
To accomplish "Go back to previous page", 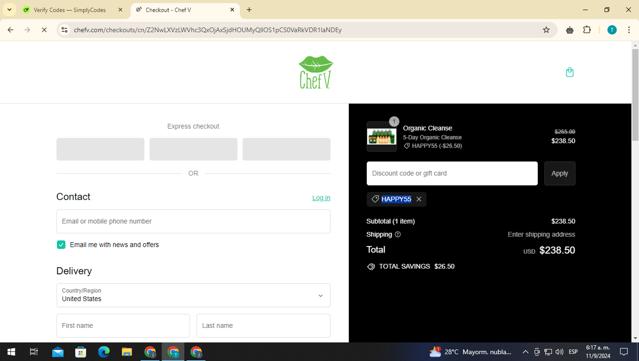I will [x=11, y=30].
